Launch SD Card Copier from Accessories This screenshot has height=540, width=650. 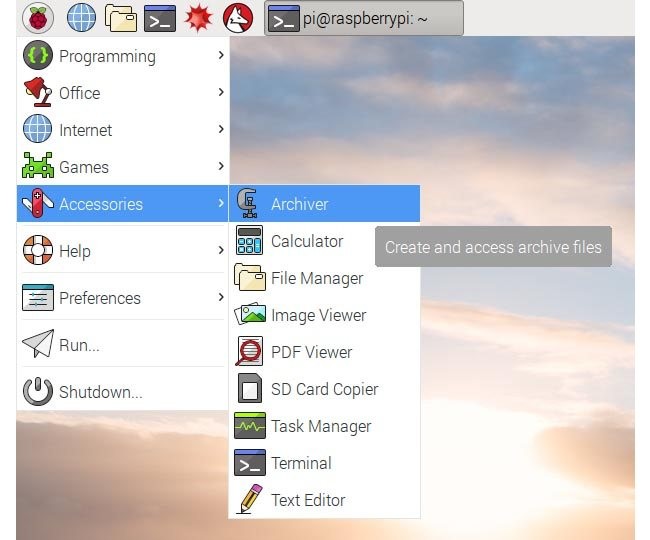click(324, 389)
